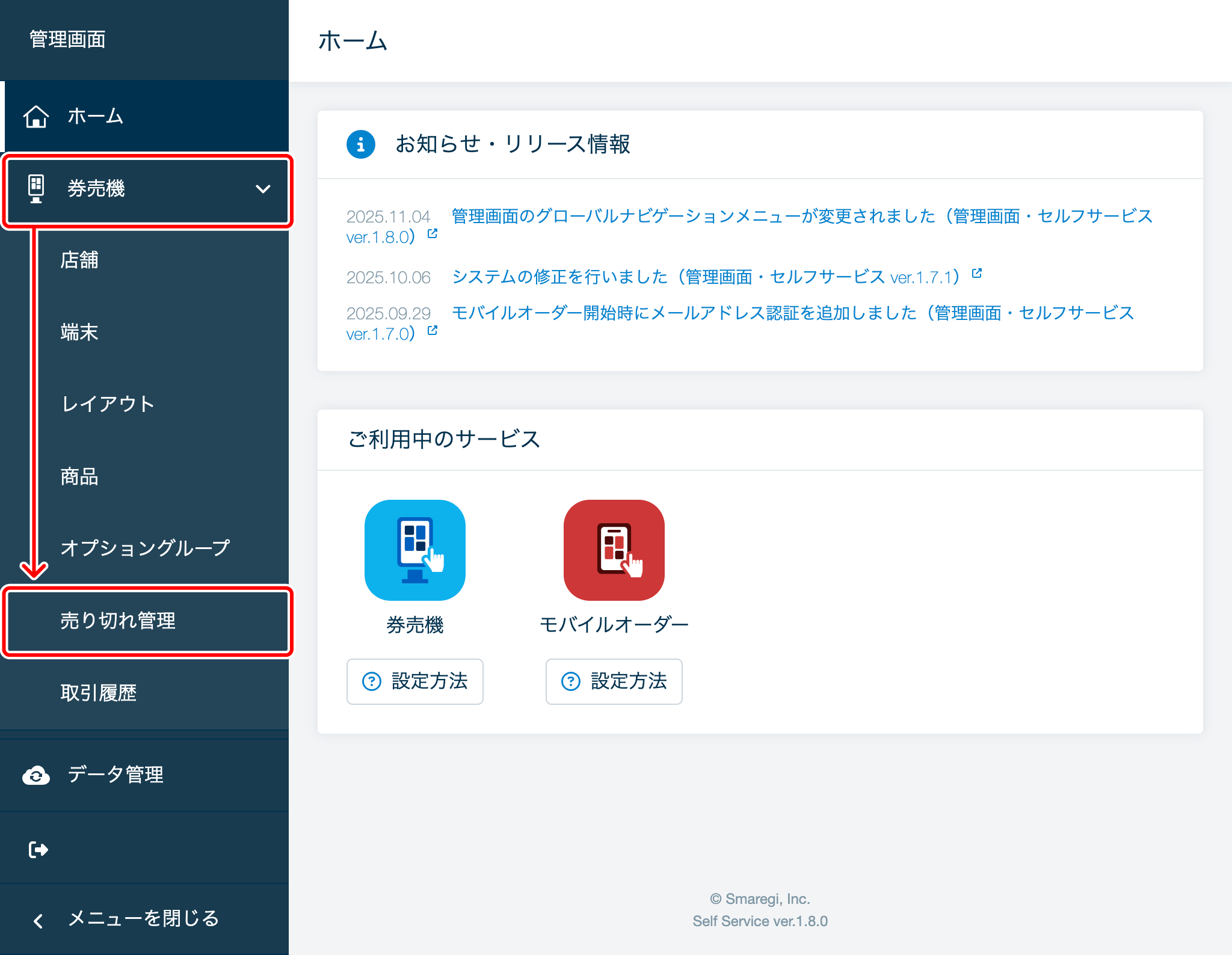Click 設定方法 button under 券売機
The width and height of the screenshot is (1232, 955).
coord(414,681)
